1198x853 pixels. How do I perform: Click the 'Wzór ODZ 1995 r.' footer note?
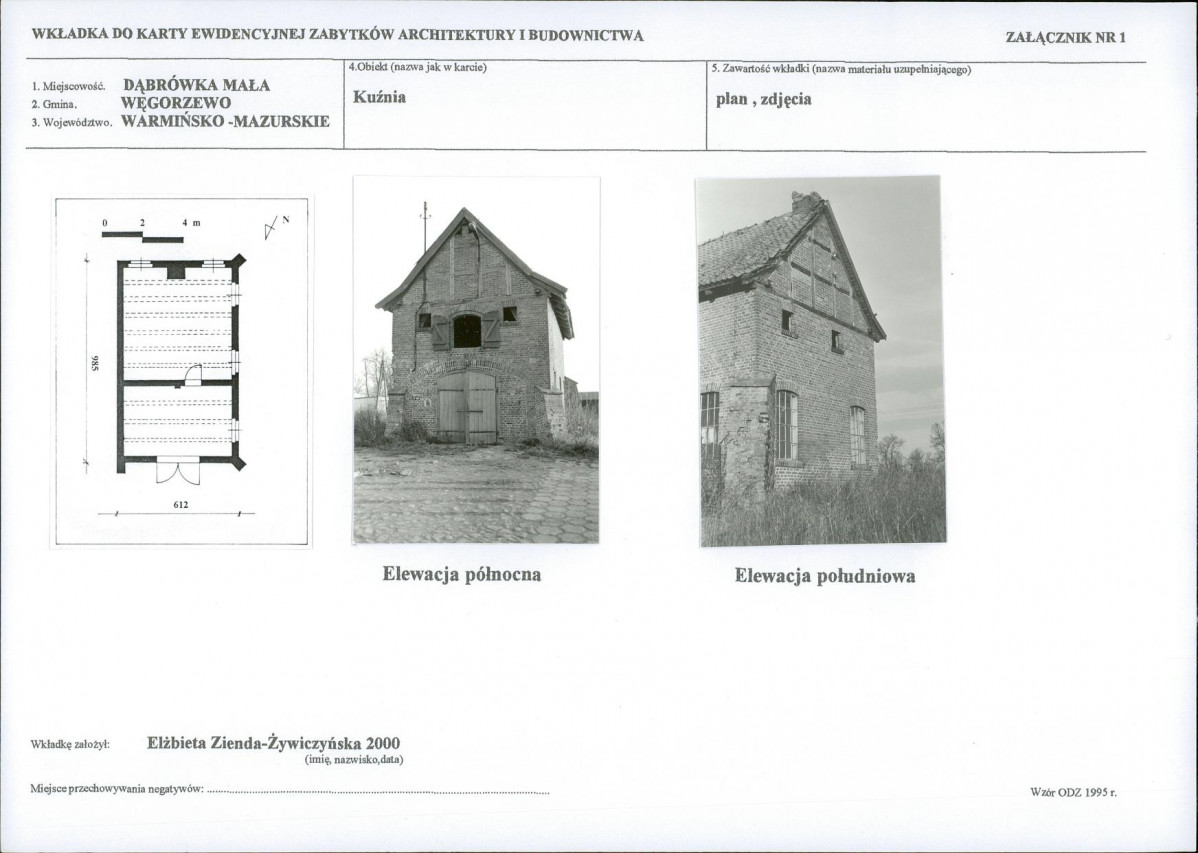tap(1073, 793)
